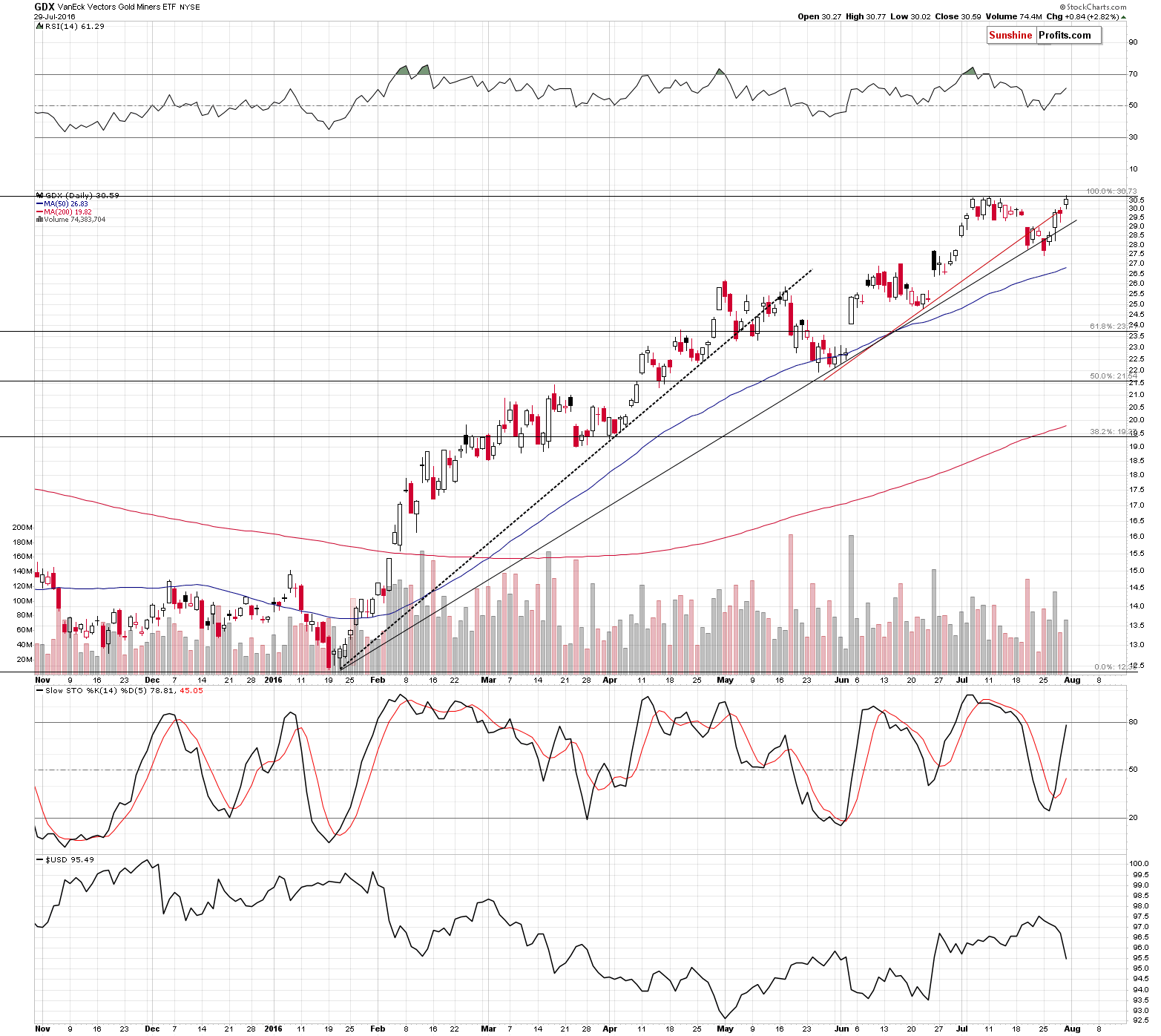Click the 20 level on the Slow STO axis

[1133, 817]
